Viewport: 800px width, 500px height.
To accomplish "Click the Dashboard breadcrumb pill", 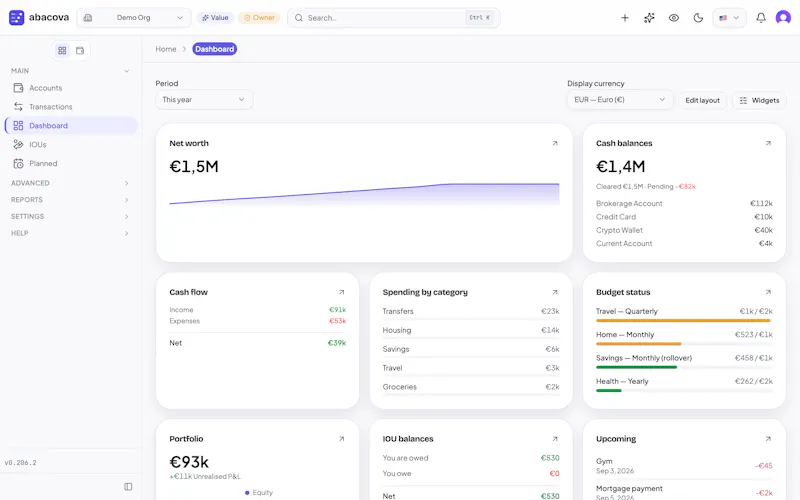I will pyautogui.click(x=214, y=49).
